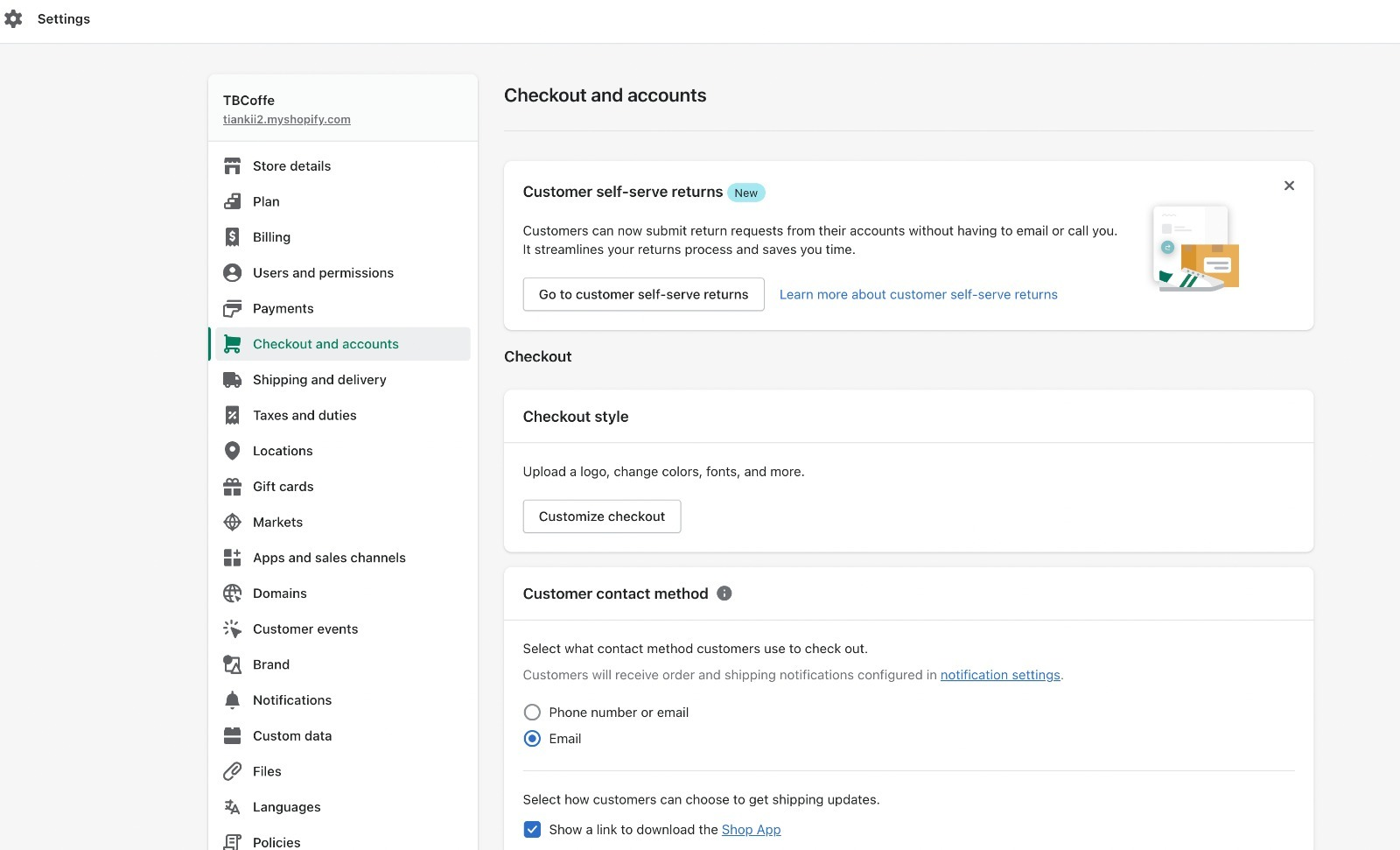Click the Plan icon in sidebar
The height and width of the screenshot is (850, 1400).
pos(232,201)
